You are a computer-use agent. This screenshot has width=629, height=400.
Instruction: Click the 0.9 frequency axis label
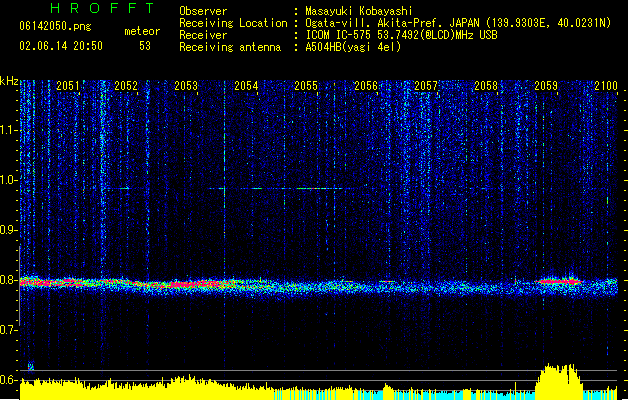coord(9,230)
